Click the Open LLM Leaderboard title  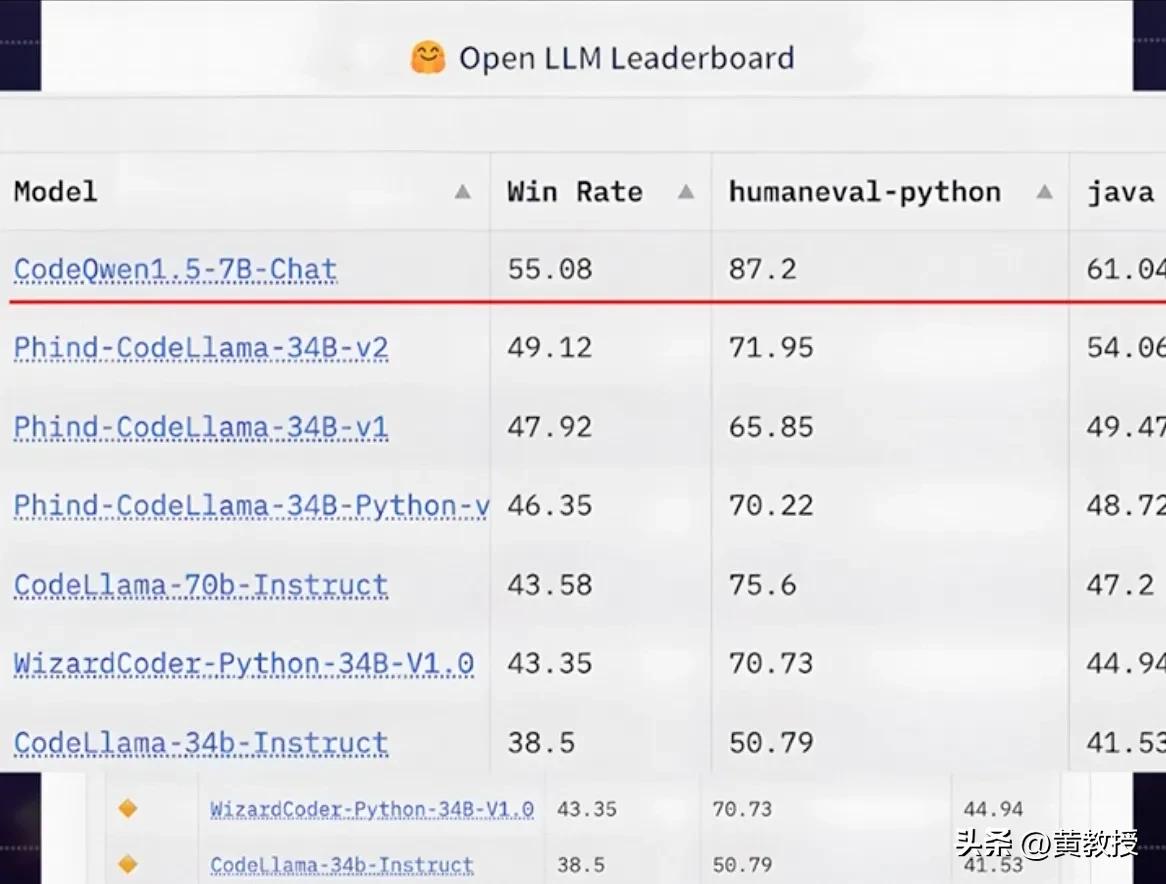pos(626,58)
